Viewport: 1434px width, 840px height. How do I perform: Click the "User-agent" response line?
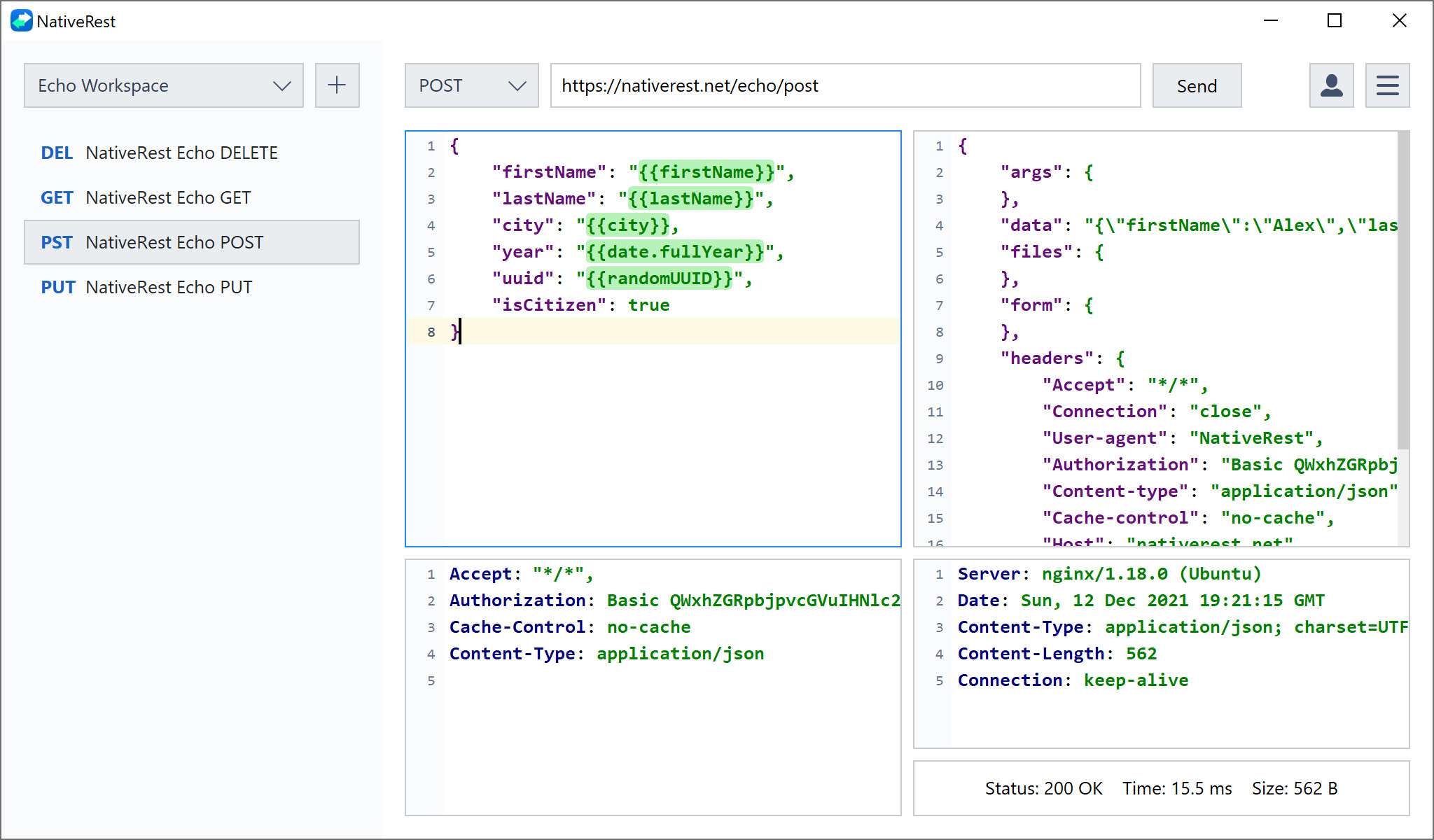(x=1183, y=438)
